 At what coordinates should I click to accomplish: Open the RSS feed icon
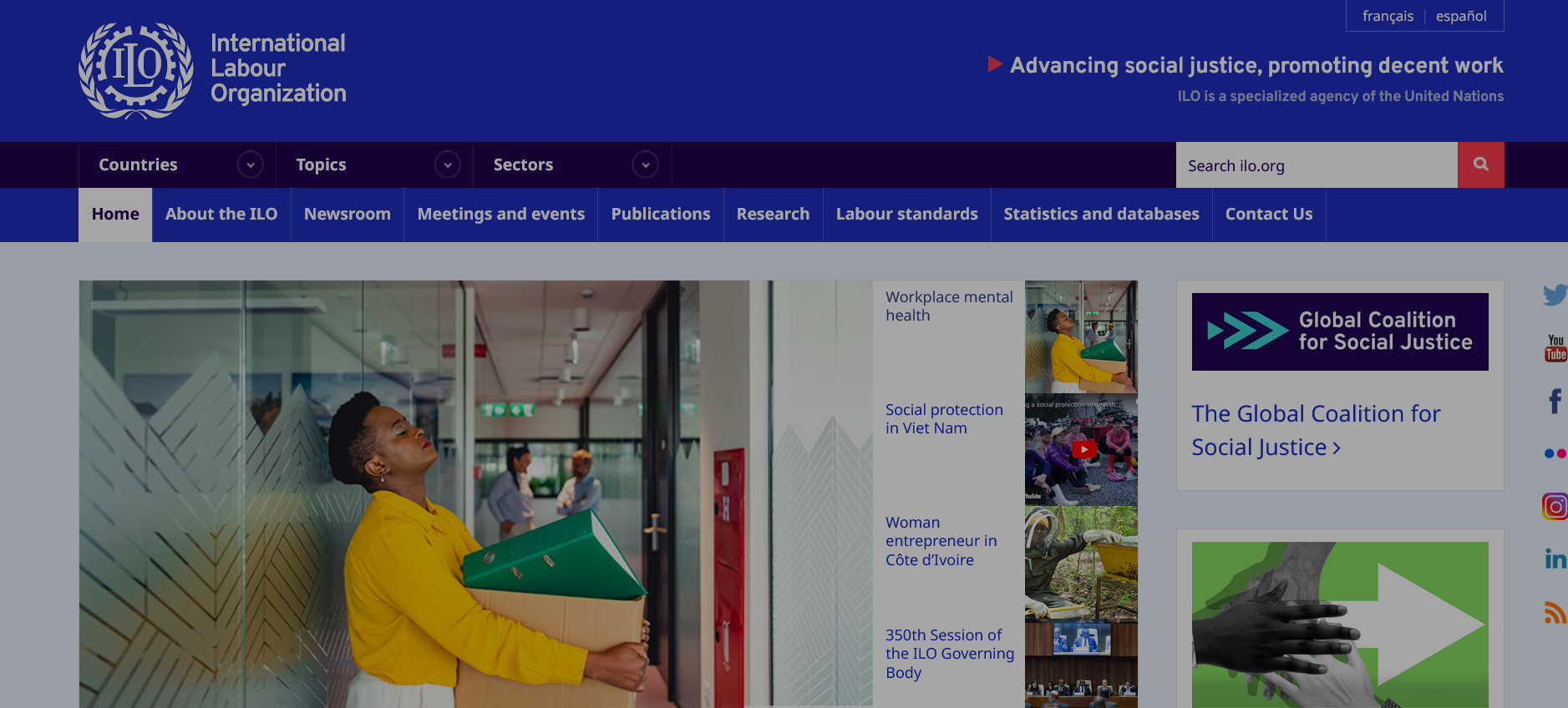(x=1555, y=612)
